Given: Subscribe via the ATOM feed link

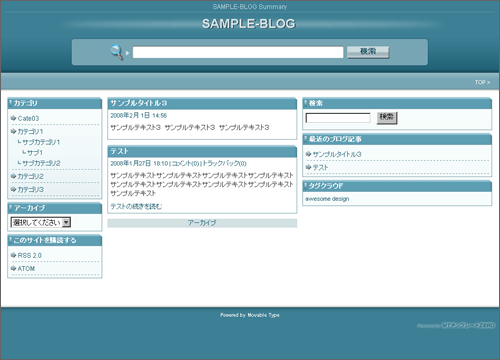Looking at the screenshot, I should (26, 268).
